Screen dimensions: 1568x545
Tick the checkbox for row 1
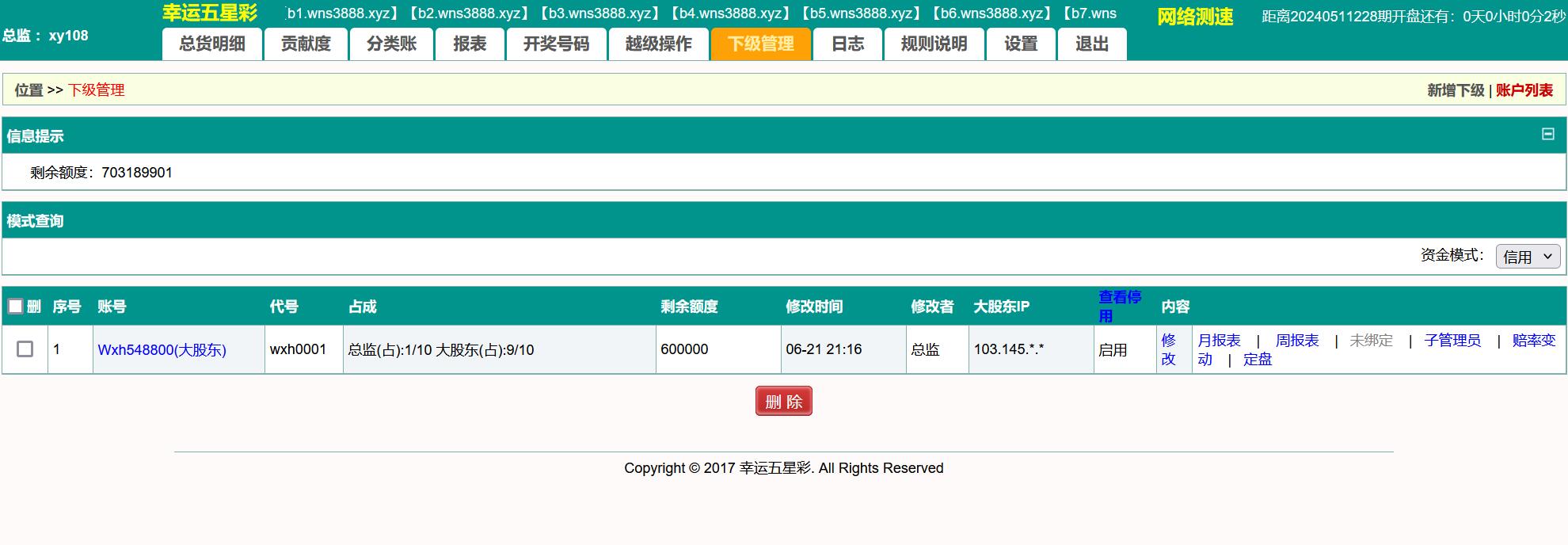25,349
